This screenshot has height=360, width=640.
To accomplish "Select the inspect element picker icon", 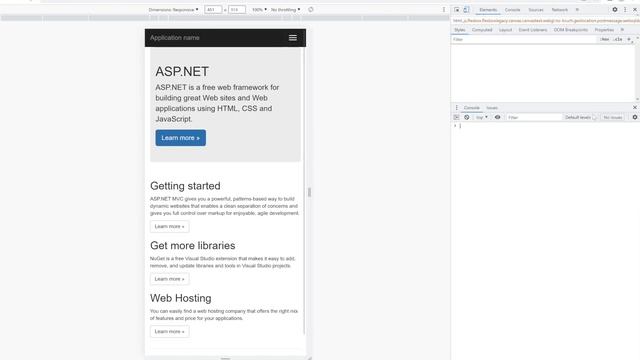I will 457,10.
